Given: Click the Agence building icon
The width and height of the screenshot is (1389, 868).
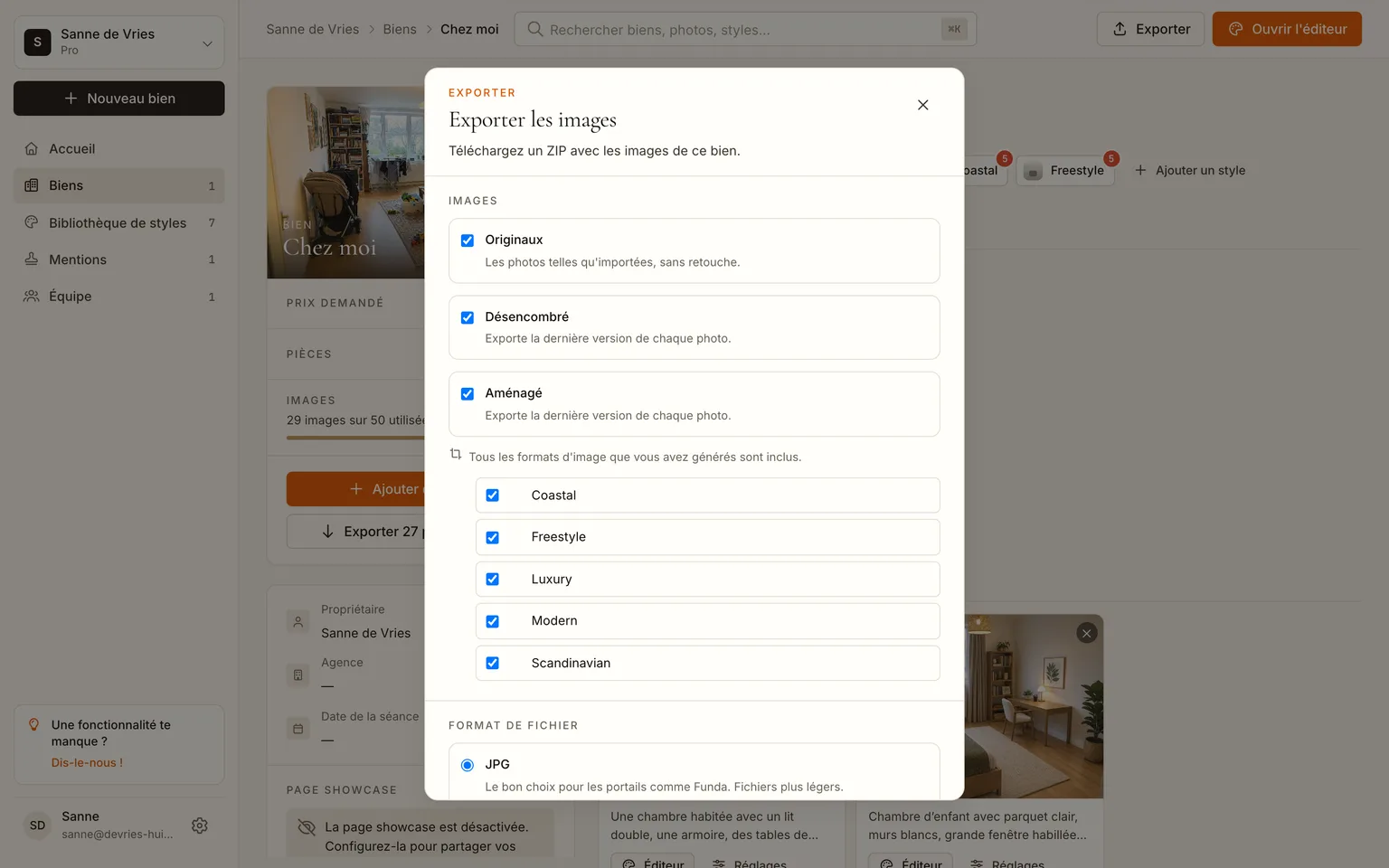Looking at the screenshot, I should point(298,675).
